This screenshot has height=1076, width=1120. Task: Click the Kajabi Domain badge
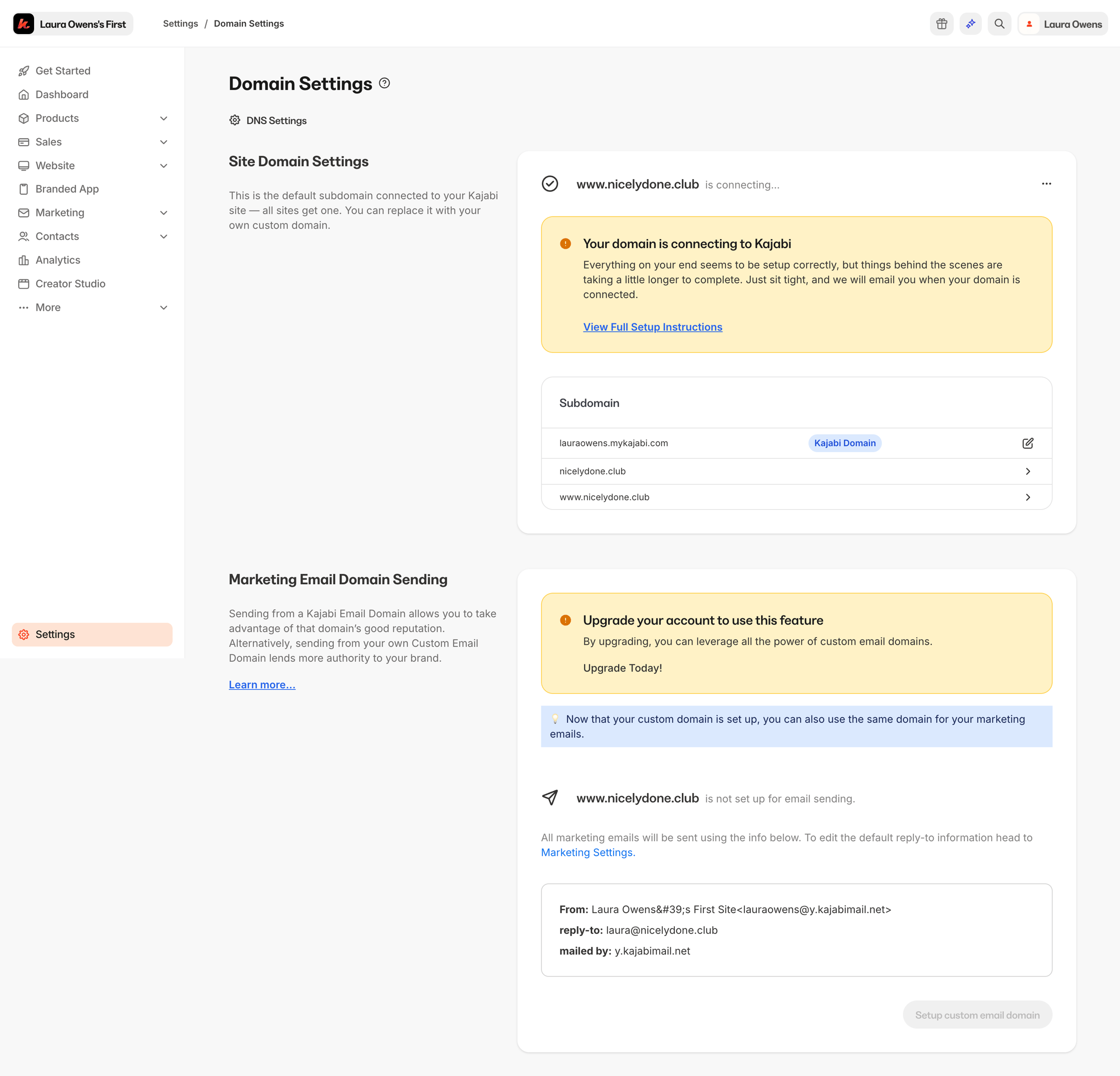click(845, 443)
